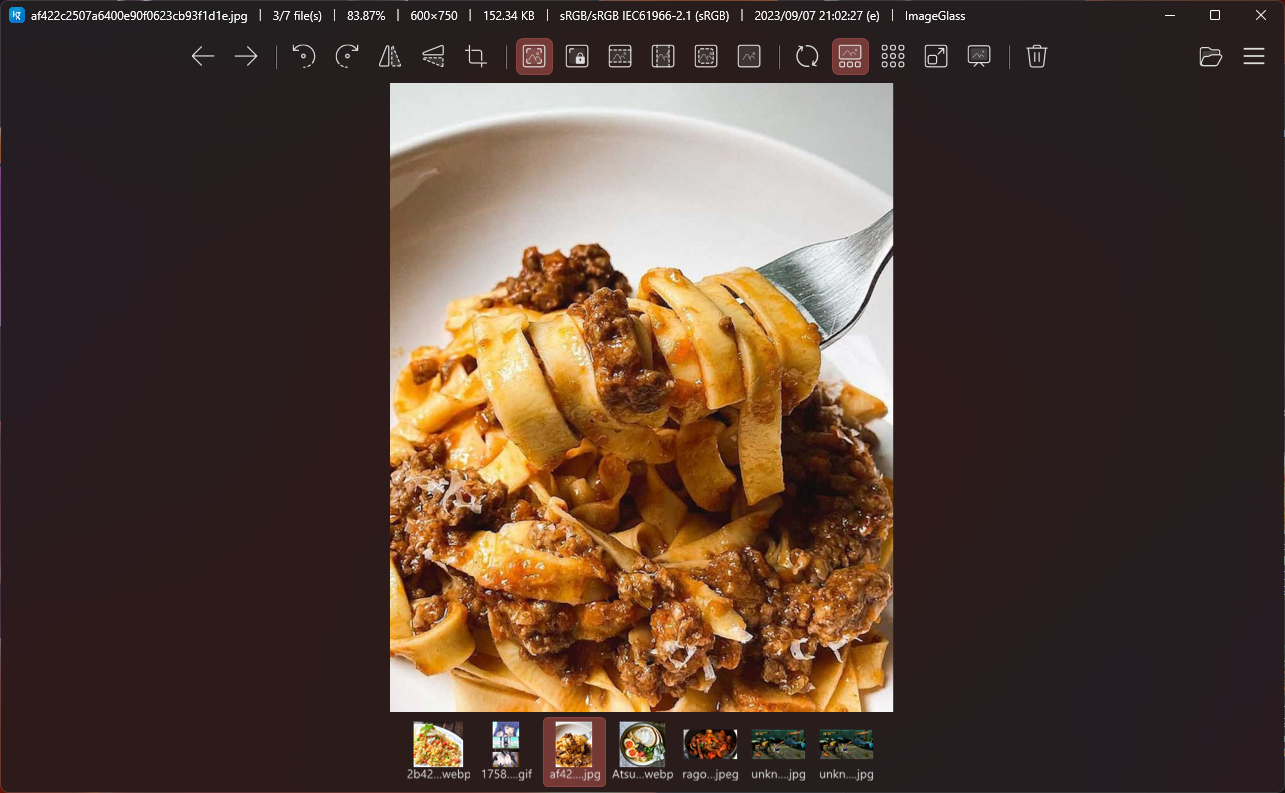Minimize the ImageGlass window
Viewport: 1285px width, 793px height.
pos(1169,16)
